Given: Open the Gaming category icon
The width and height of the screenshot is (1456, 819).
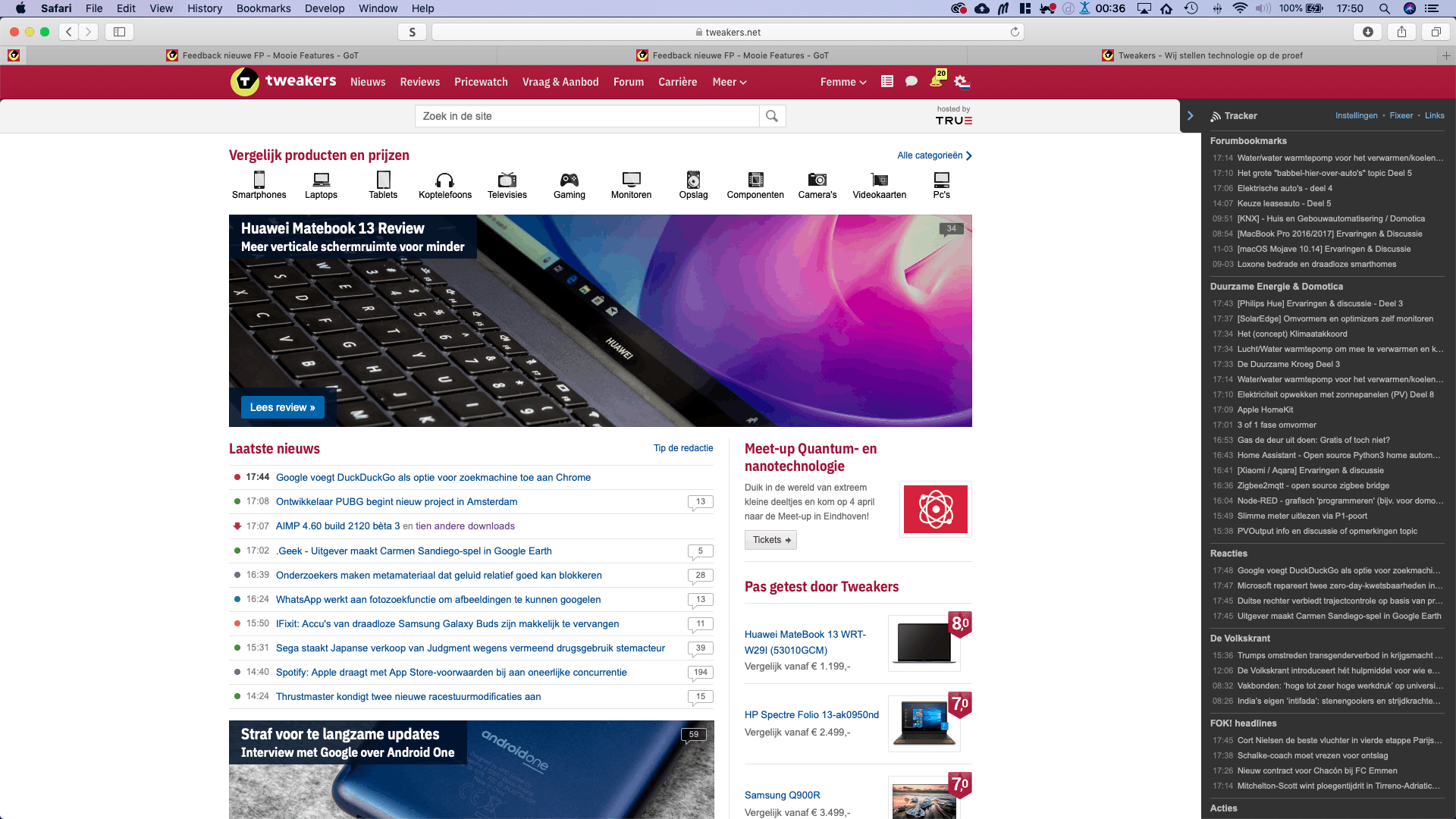Looking at the screenshot, I should (x=570, y=180).
